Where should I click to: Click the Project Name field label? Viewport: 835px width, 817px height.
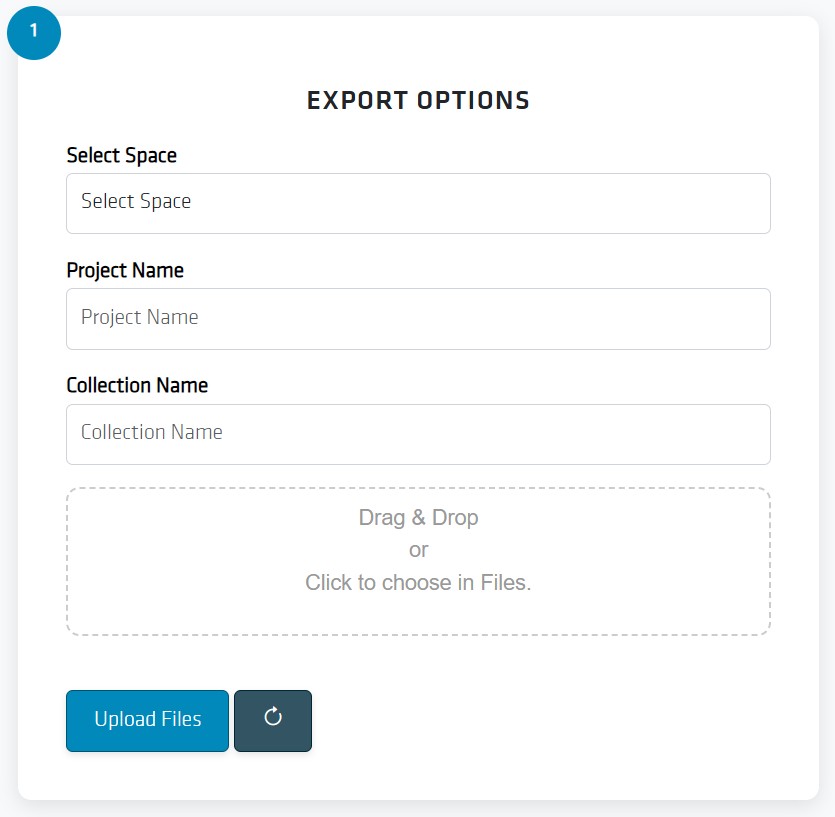[125, 270]
